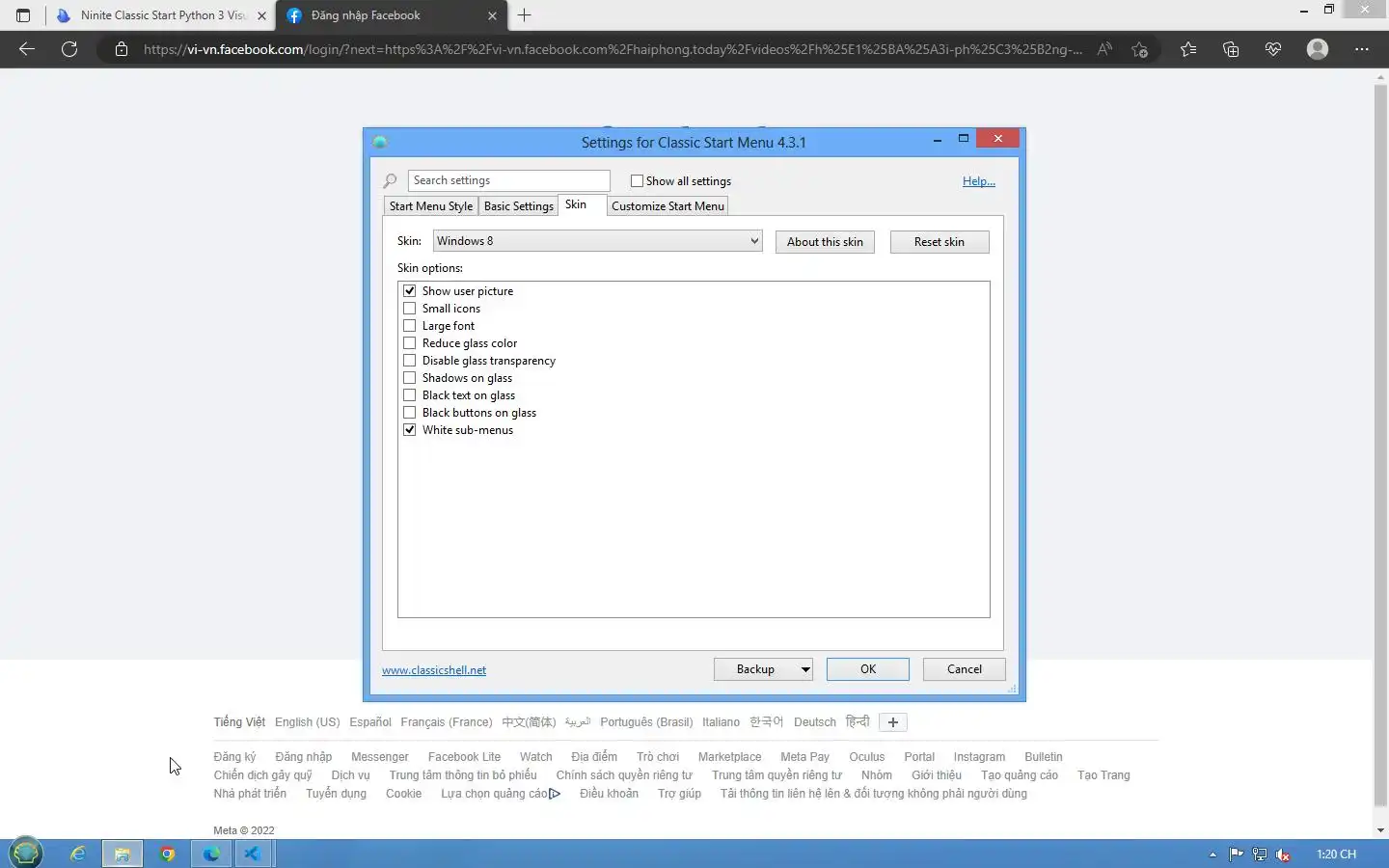Open Customize Start Menu tab
1389x868 pixels.
[667, 206]
